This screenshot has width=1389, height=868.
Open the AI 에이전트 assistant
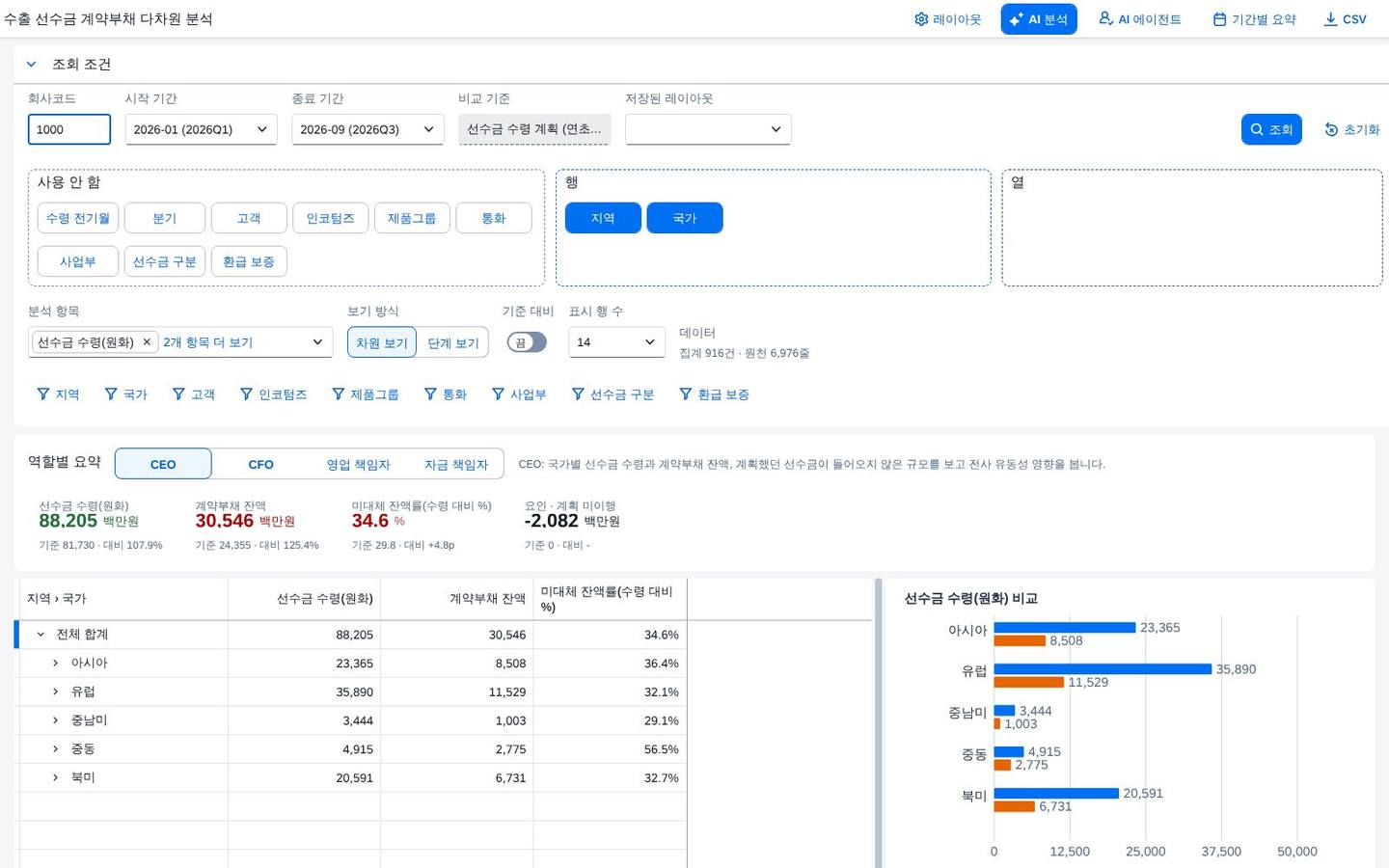pyautogui.click(x=1140, y=19)
